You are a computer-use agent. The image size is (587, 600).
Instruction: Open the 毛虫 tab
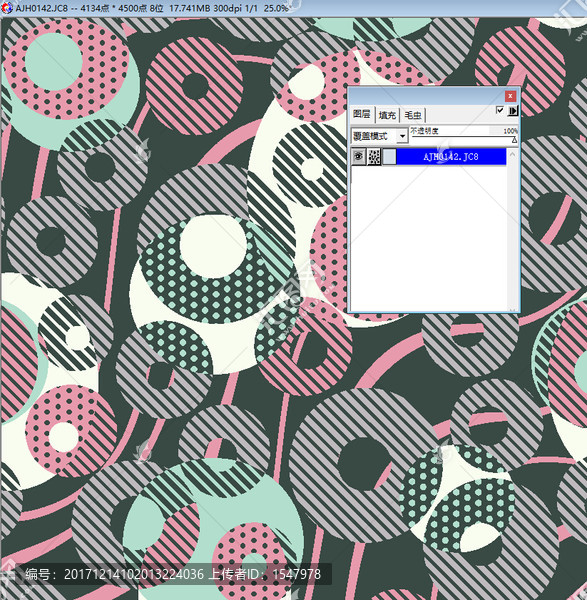(413, 115)
